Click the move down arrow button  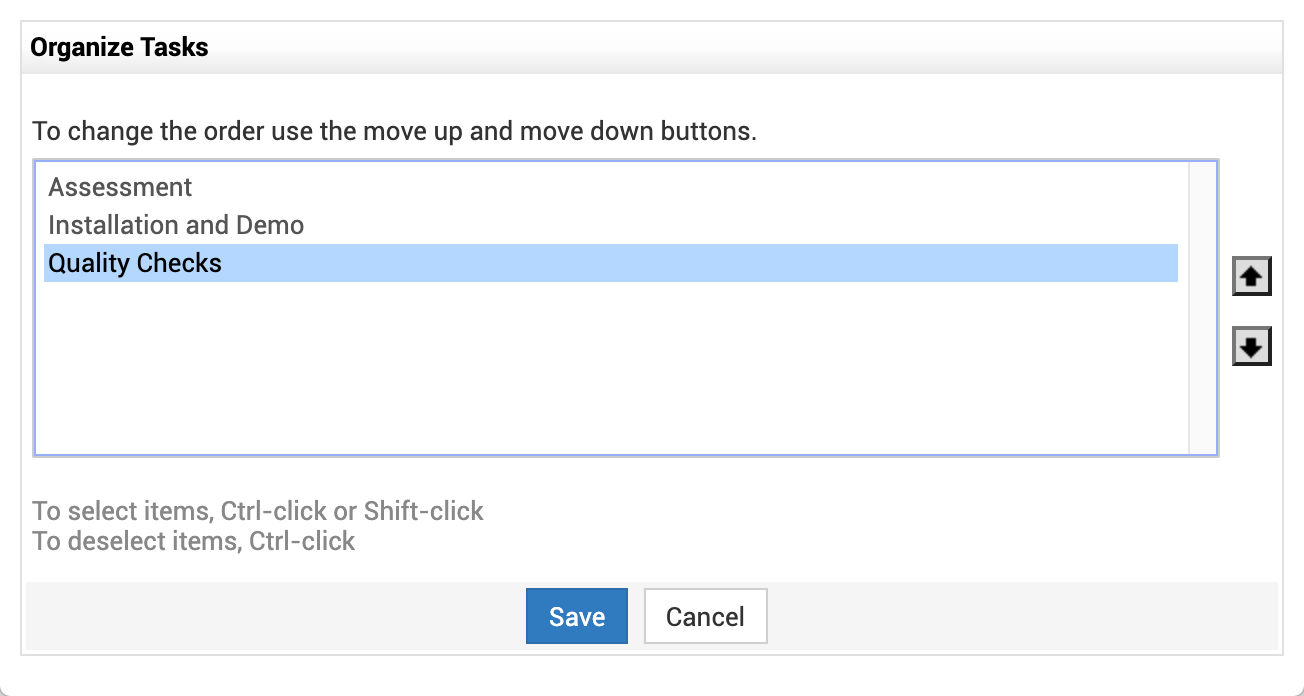(x=1251, y=347)
